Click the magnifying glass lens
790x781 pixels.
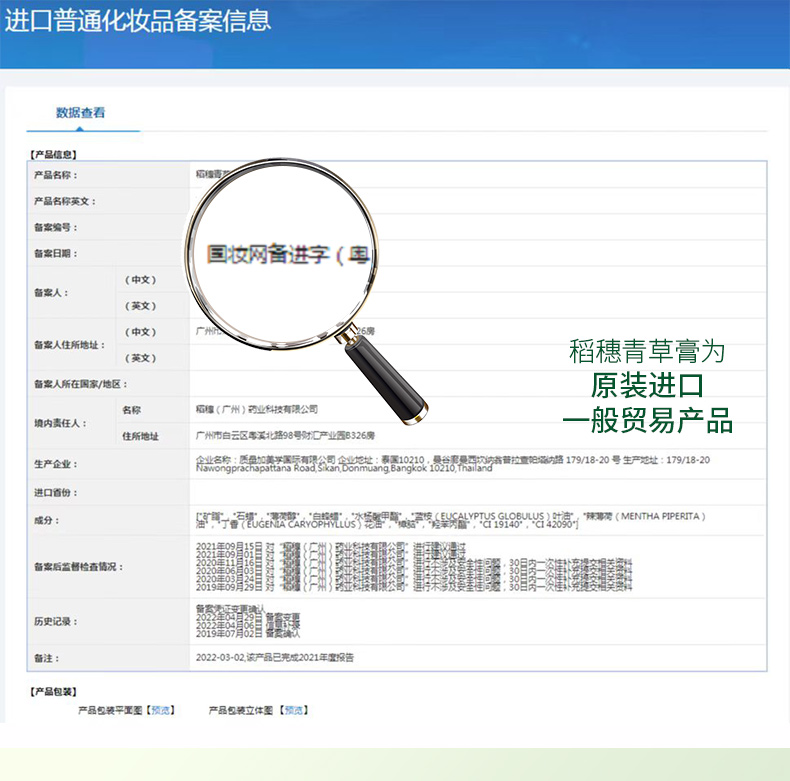tap(285, 252)
